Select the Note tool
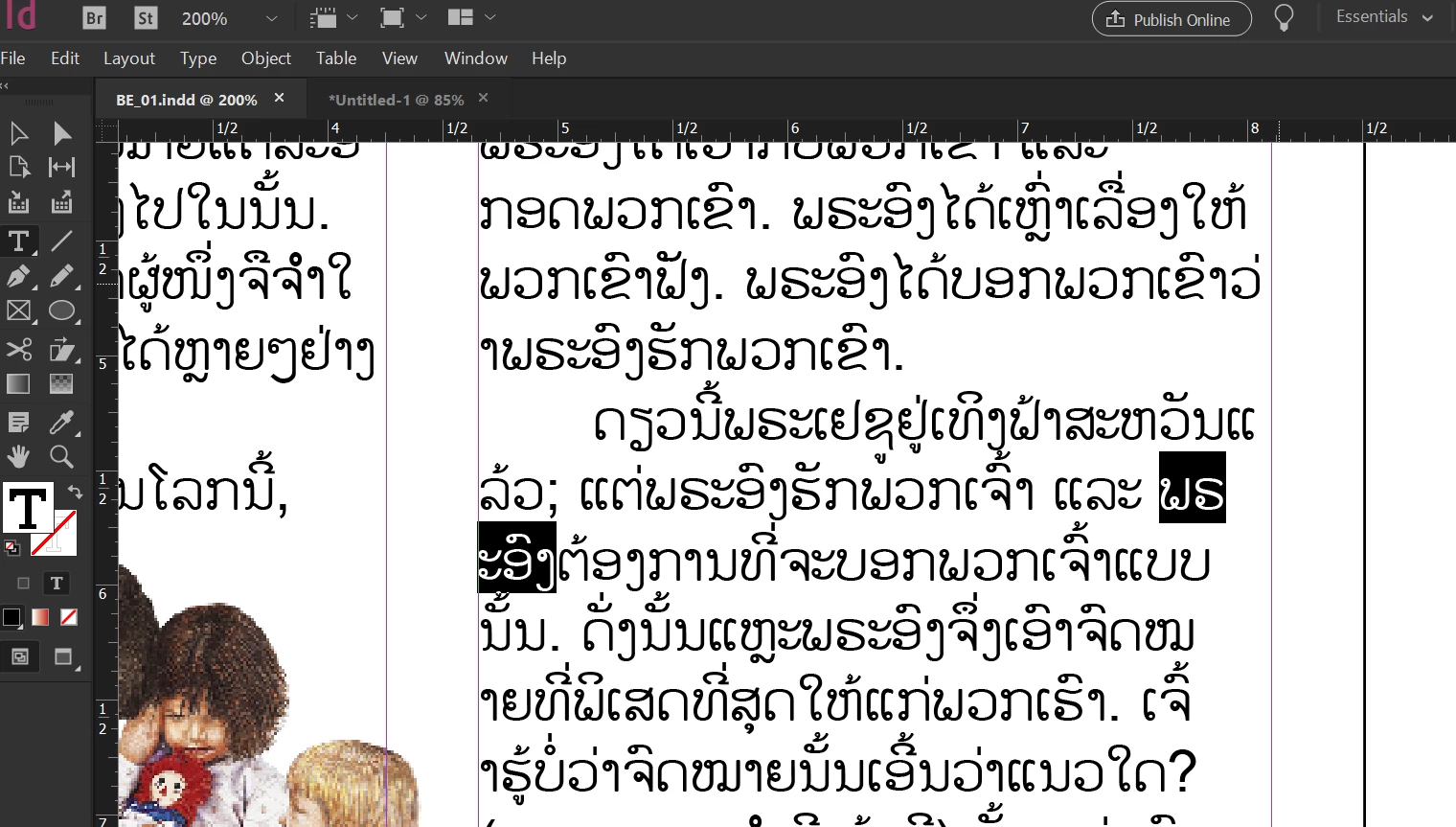 (x=18, y=422)
